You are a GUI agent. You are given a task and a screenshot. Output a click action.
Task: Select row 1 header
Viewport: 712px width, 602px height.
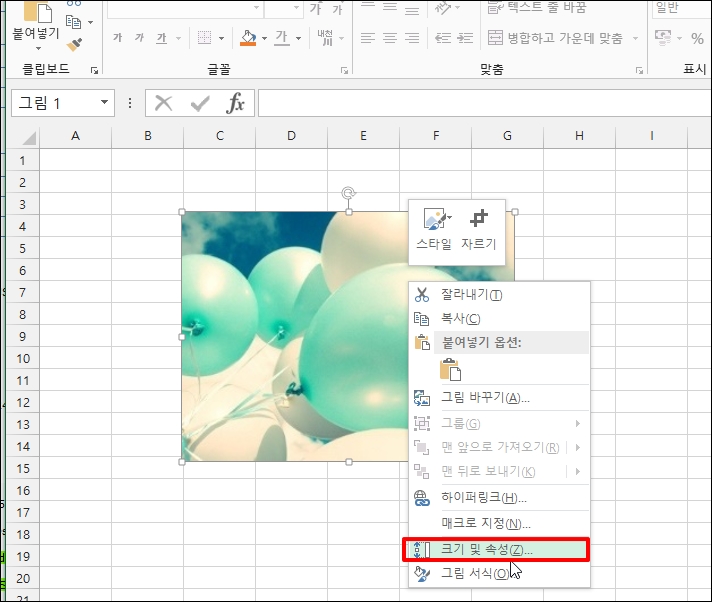22,160
